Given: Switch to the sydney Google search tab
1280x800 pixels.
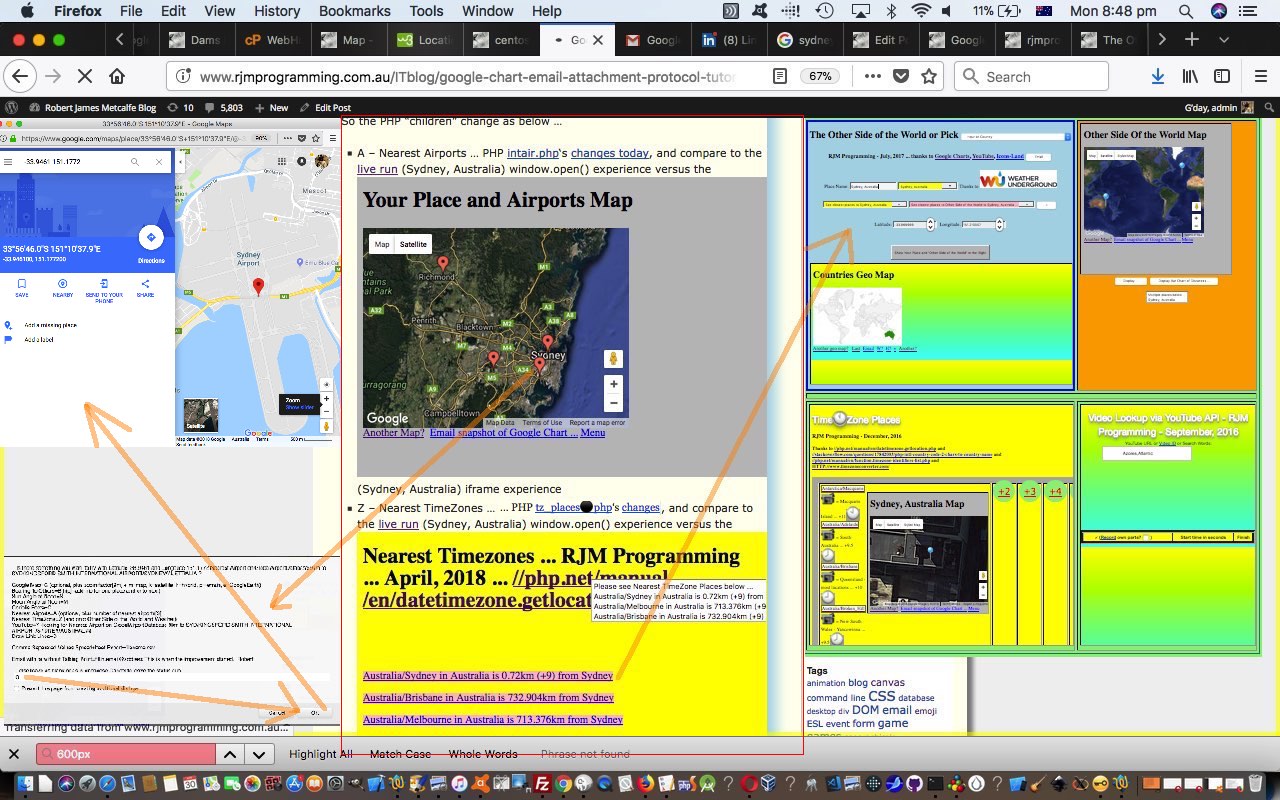Looking at the screenshot, I should [806, 40].
